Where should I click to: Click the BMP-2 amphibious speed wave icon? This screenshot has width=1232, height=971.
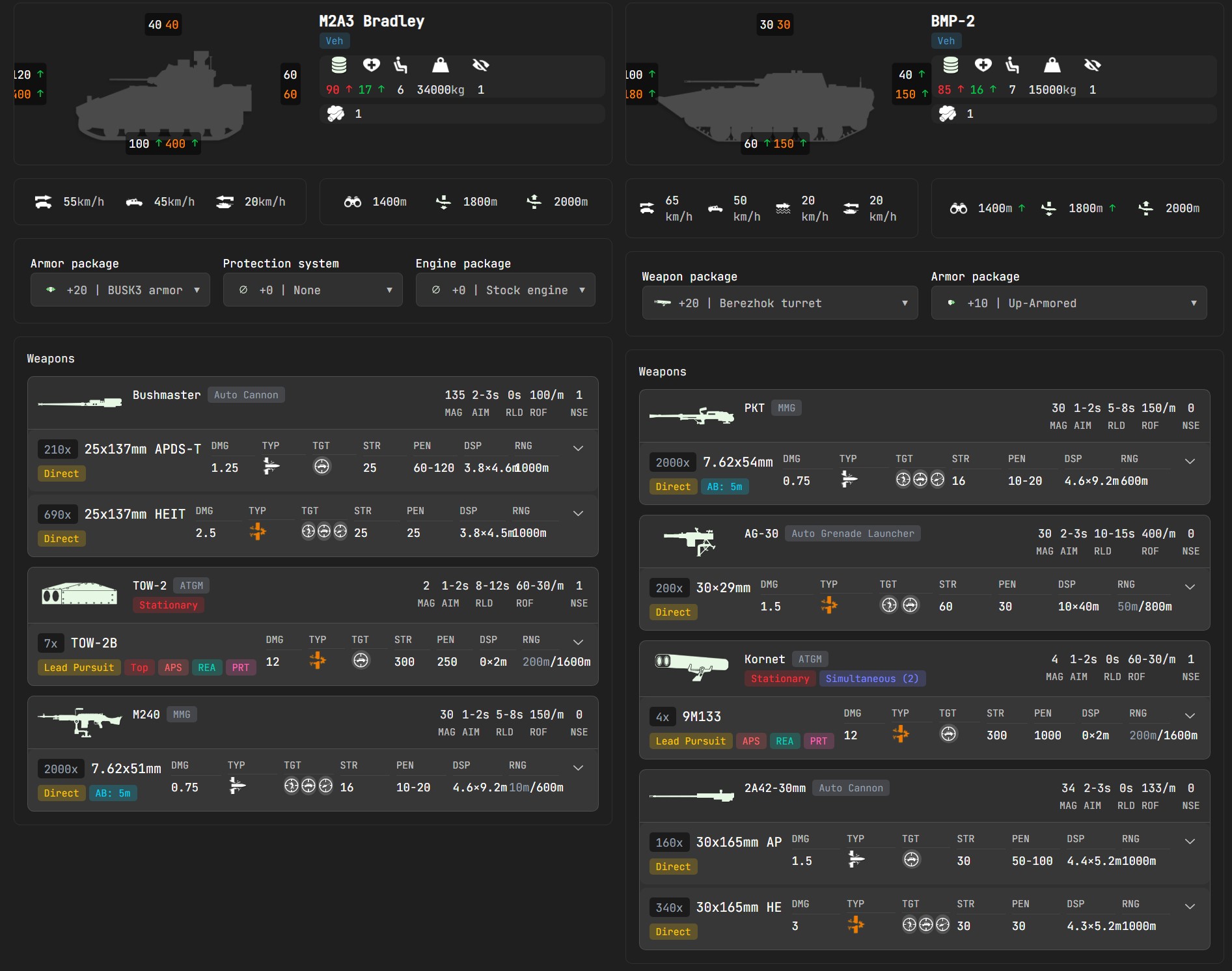tap(783, 208)
